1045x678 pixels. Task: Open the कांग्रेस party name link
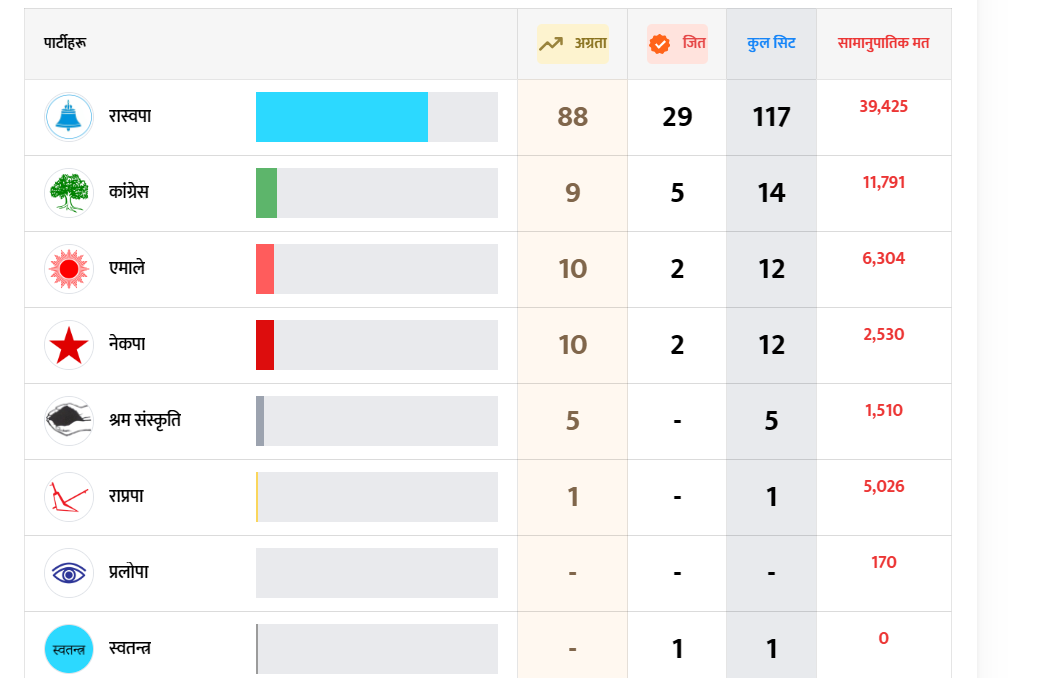click(x=129, y=193)
